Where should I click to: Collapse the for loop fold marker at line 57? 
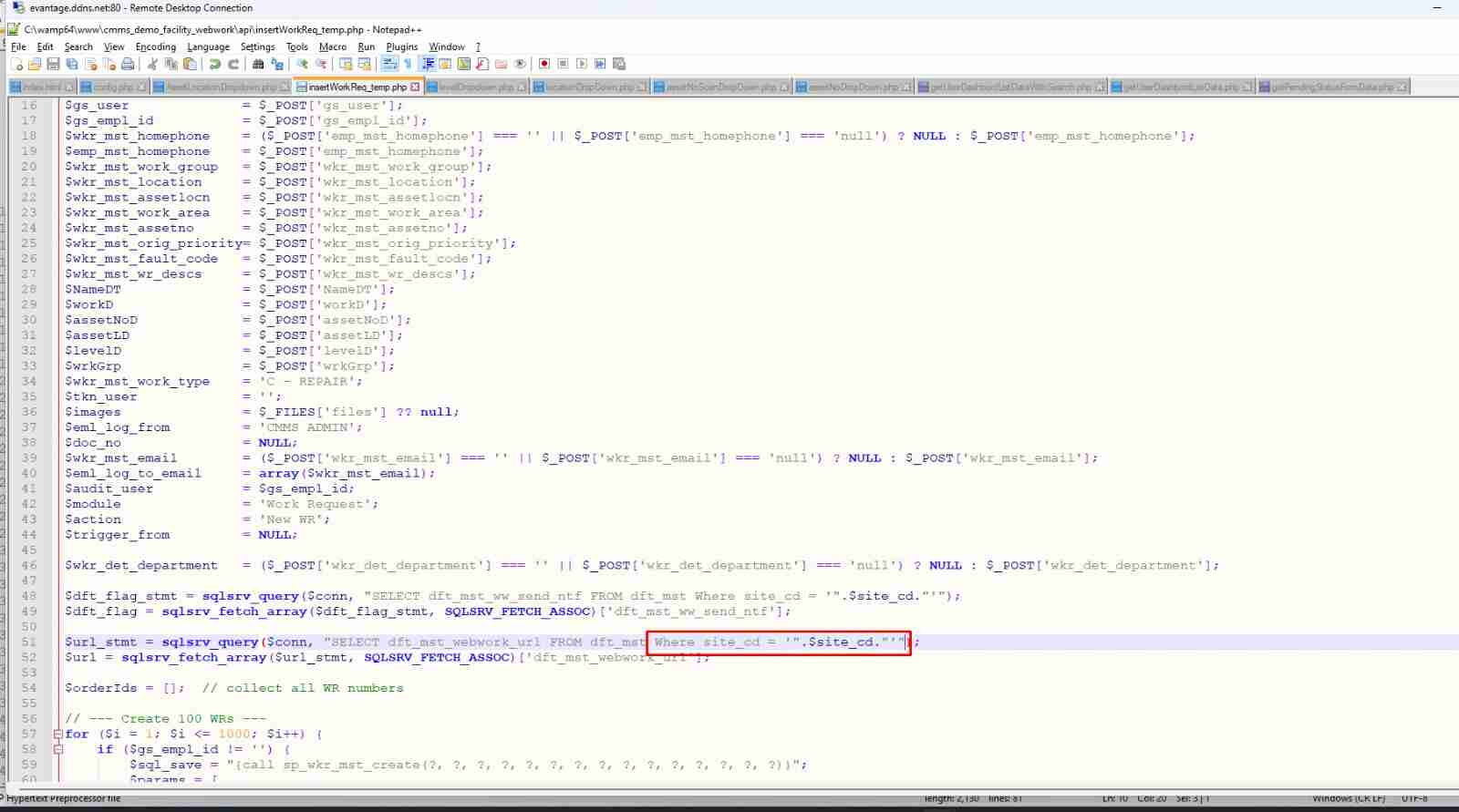(58, 735)
